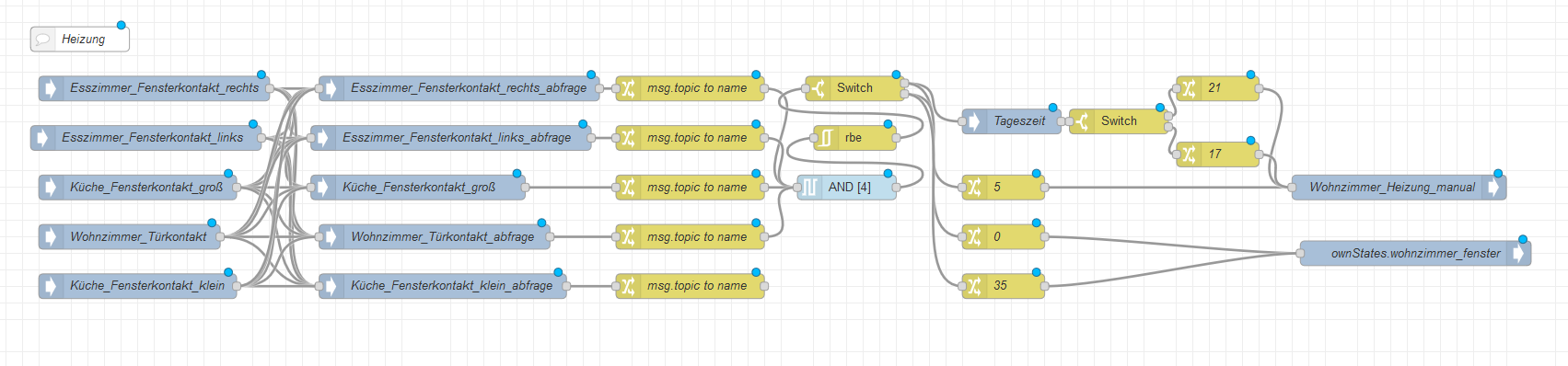Click input port of ownStates.wohnzimmer_fenster node
The image size is (1568, 366).
point(1300,253)
